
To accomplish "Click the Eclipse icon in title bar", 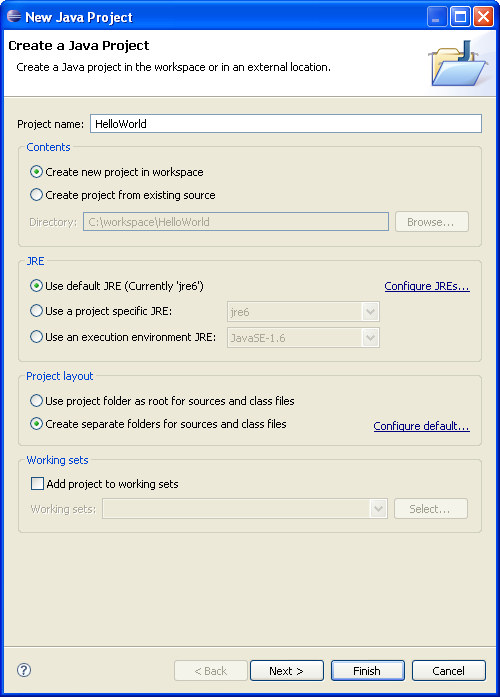I will (x=14, y=16).
